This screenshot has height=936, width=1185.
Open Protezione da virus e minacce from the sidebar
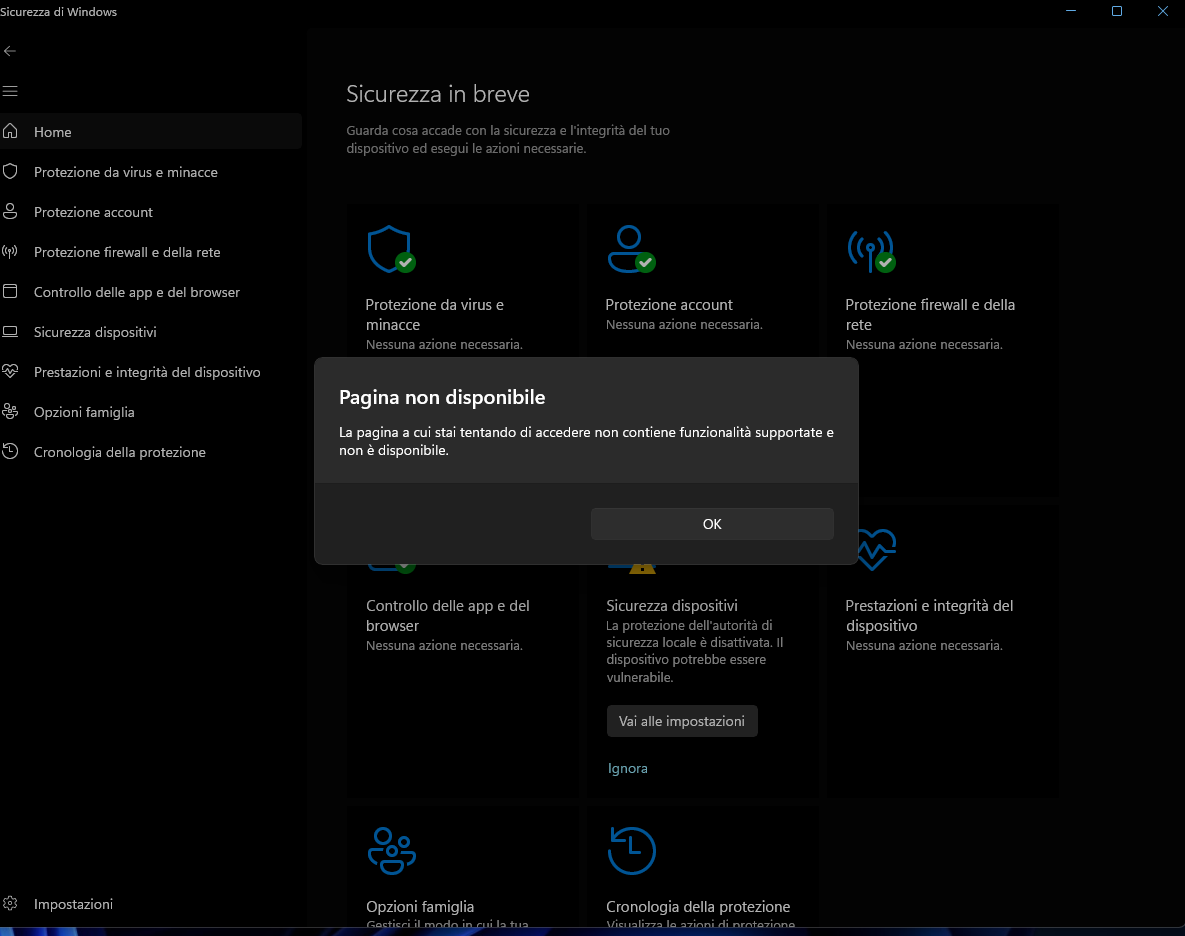click(x=125, y=172)
